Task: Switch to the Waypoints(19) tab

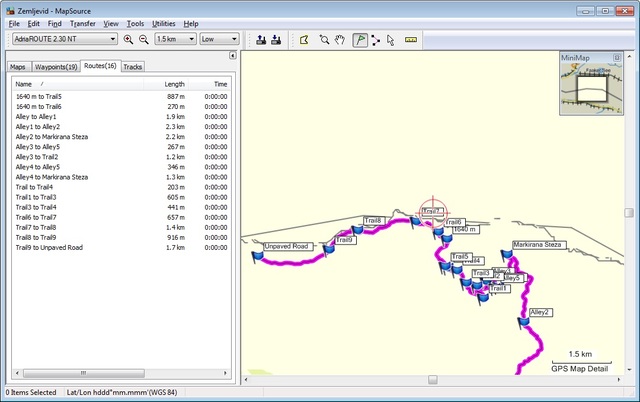Action: tap(56, 67)
